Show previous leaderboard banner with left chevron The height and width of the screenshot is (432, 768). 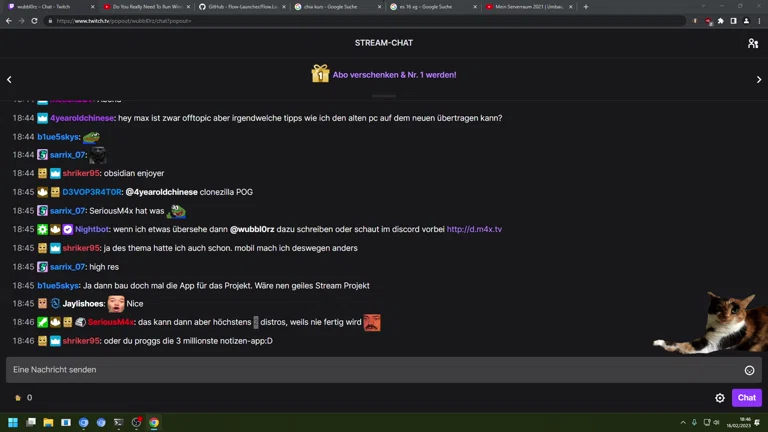point(9,79)
